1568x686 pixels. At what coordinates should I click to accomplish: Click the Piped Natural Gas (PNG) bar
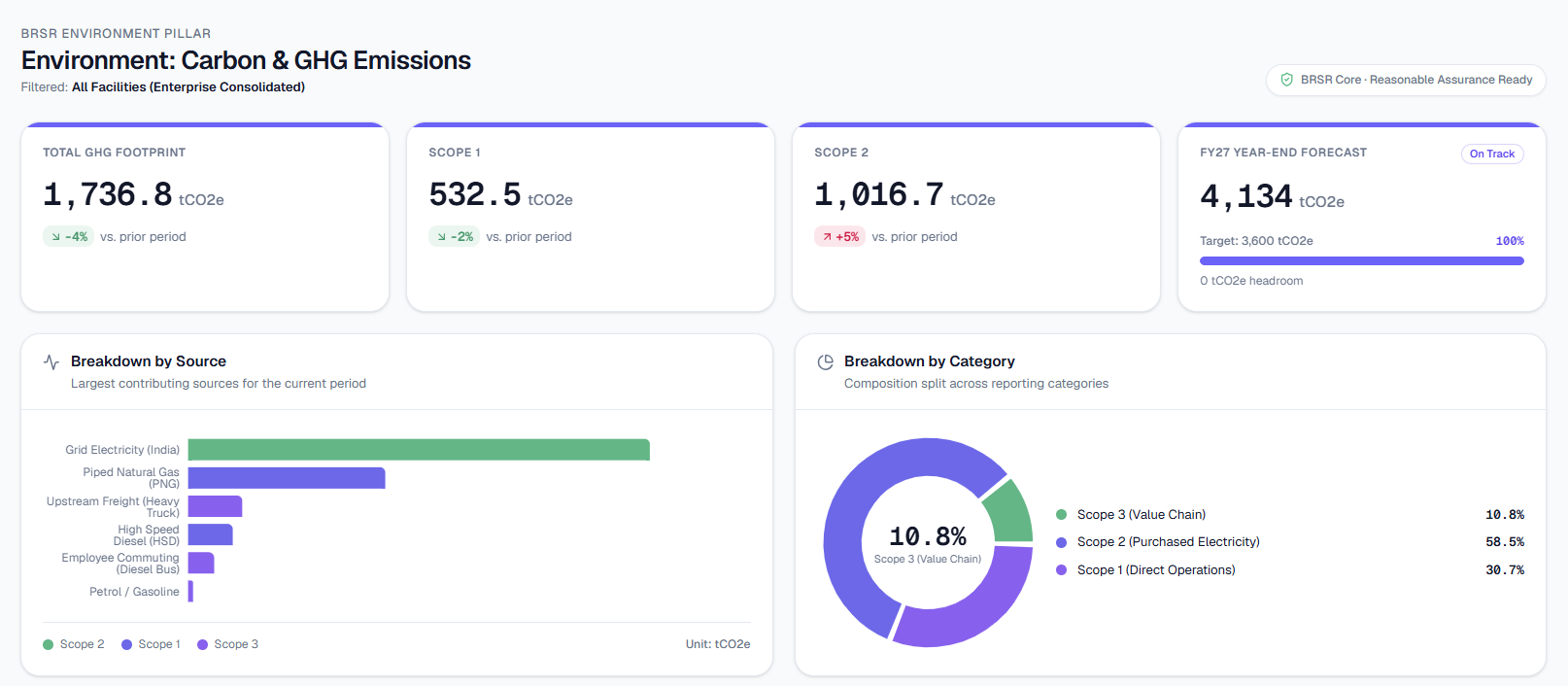click(287, 478)
